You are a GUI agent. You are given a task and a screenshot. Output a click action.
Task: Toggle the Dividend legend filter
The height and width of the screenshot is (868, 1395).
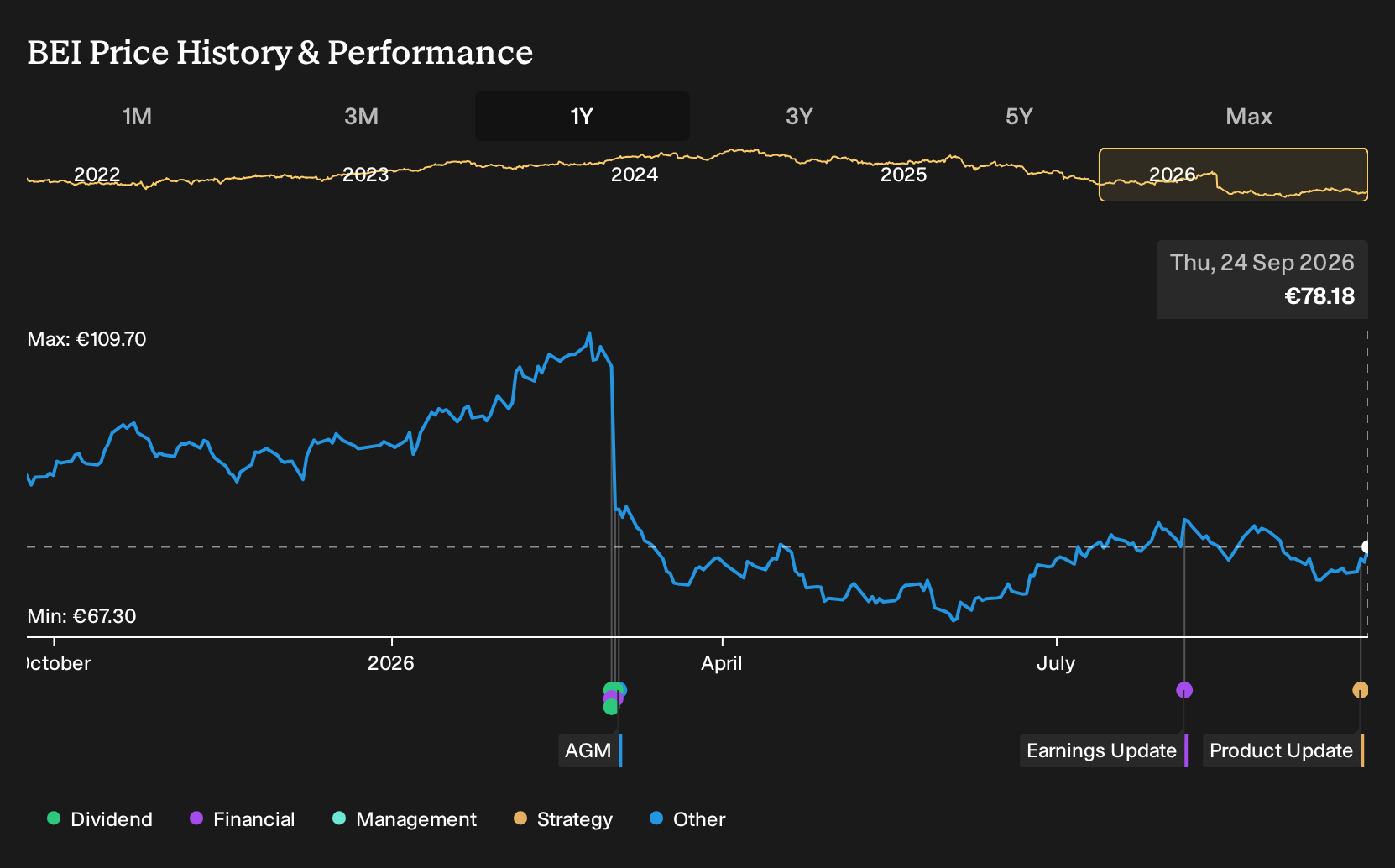click(x=100, y=819)
